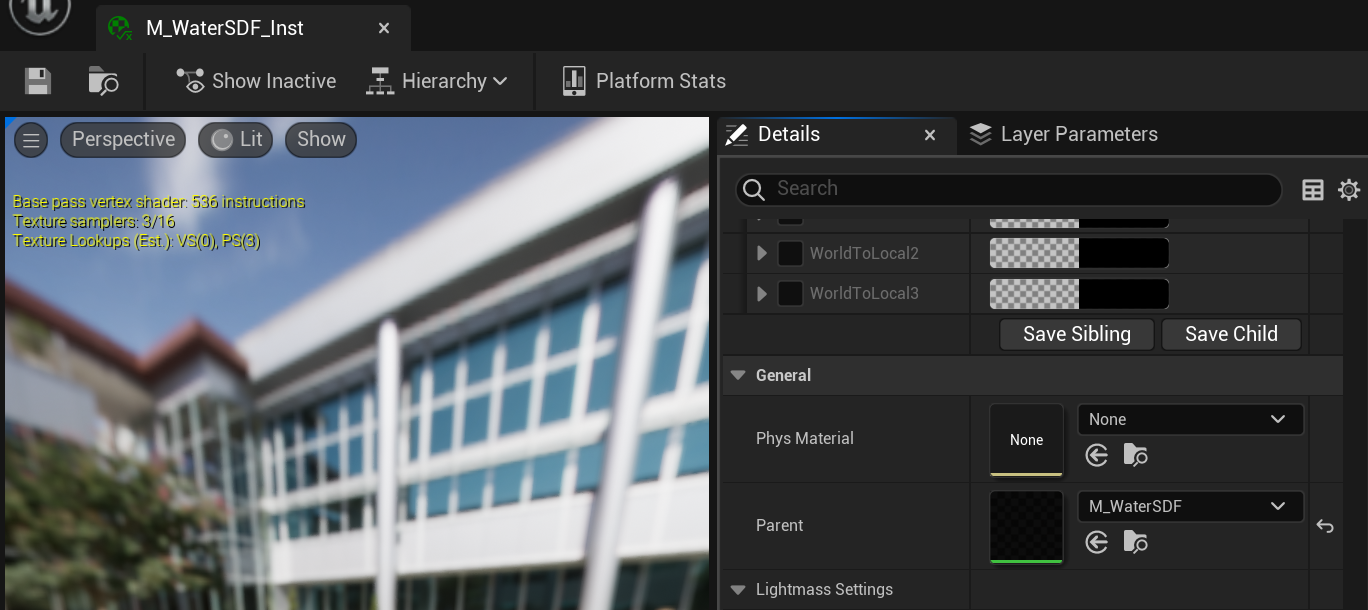
Task: Close the Details tab
Action: (930, 135)
